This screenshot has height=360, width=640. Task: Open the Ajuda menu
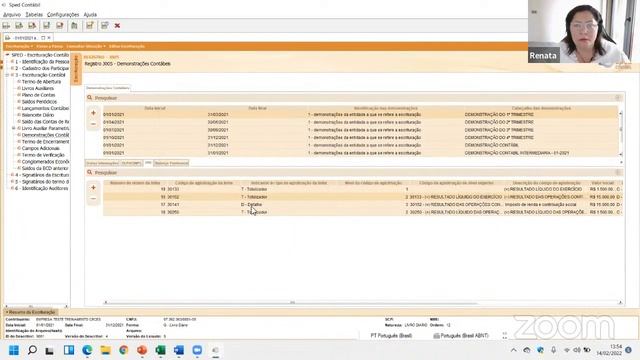click(90, 15)
